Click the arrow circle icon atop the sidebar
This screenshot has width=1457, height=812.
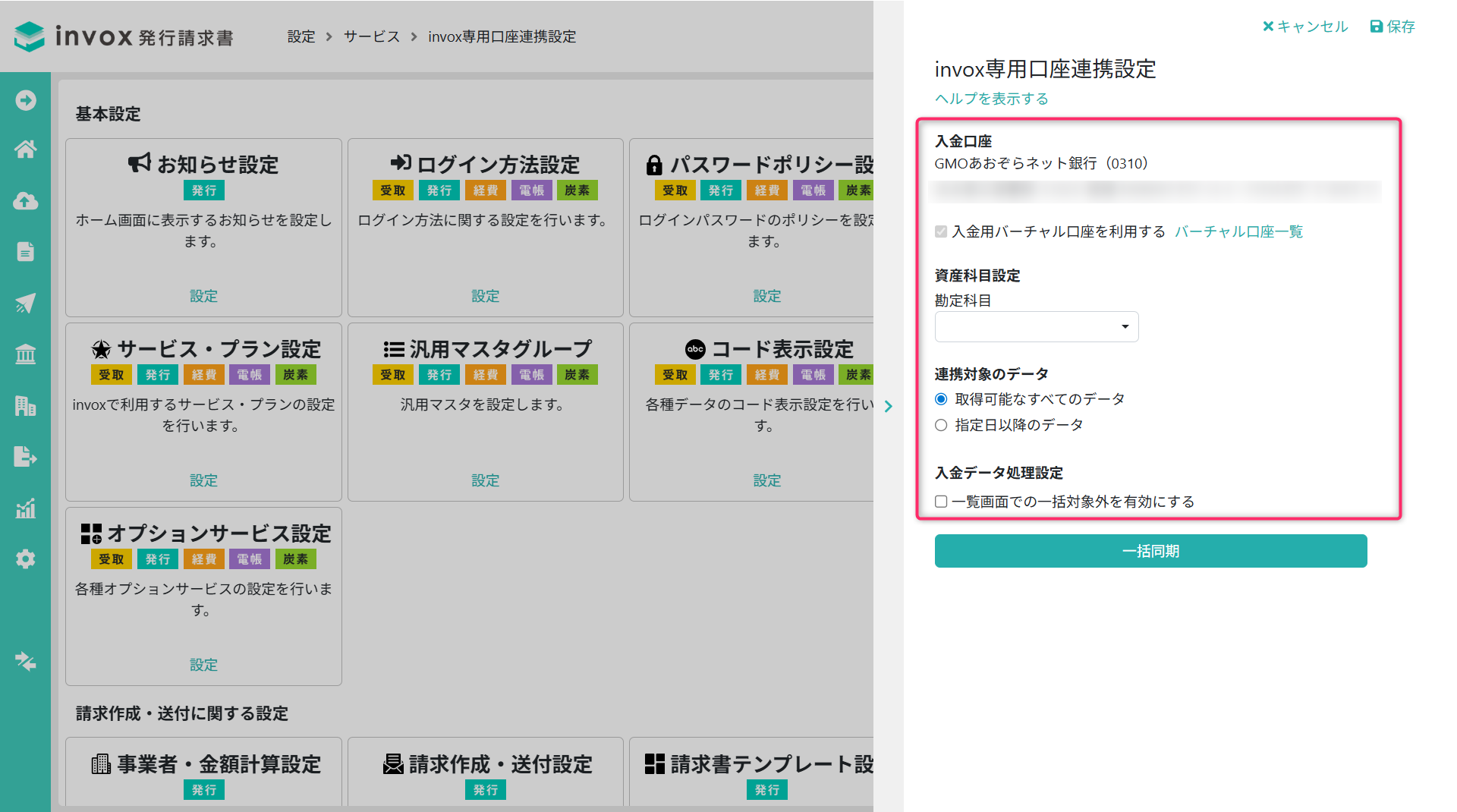[x=25, y=100]
